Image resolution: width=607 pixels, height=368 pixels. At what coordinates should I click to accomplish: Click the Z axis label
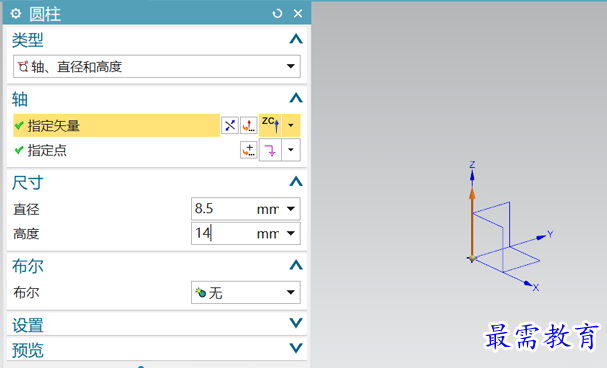[x=472, y=164]
